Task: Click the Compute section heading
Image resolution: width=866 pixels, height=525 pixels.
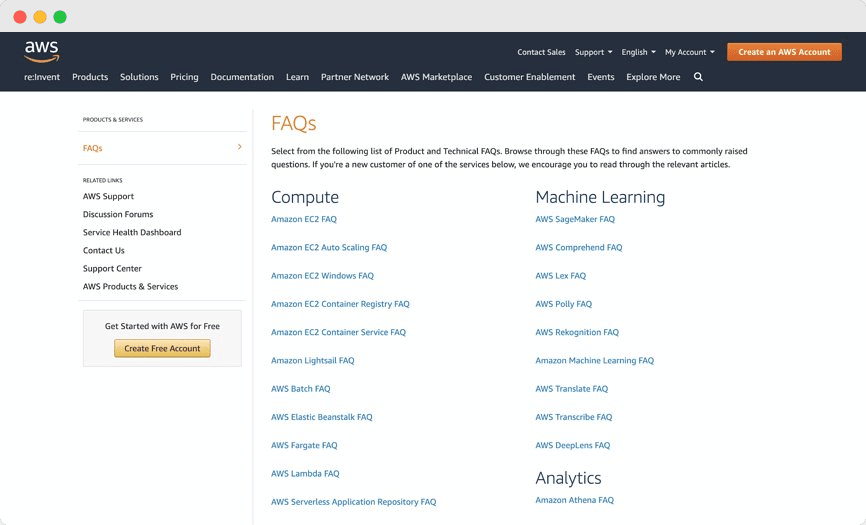Action: coord(305,197)
